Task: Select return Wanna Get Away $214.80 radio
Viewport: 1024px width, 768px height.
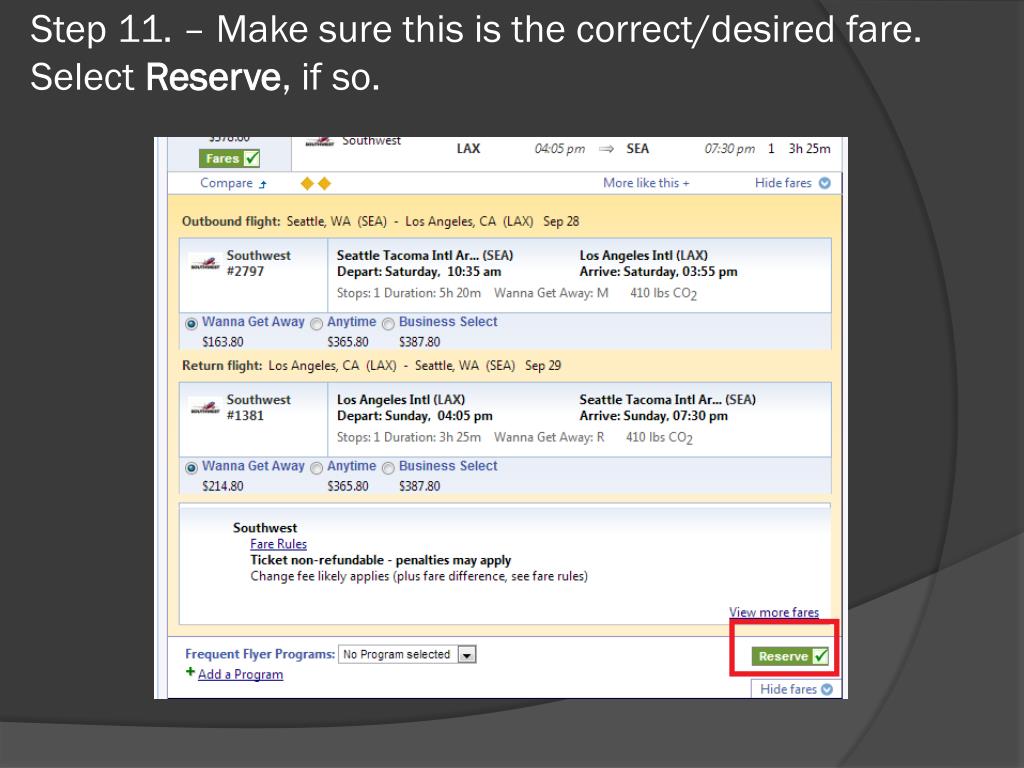Action: pyautogui.click(x=191, y=468)
